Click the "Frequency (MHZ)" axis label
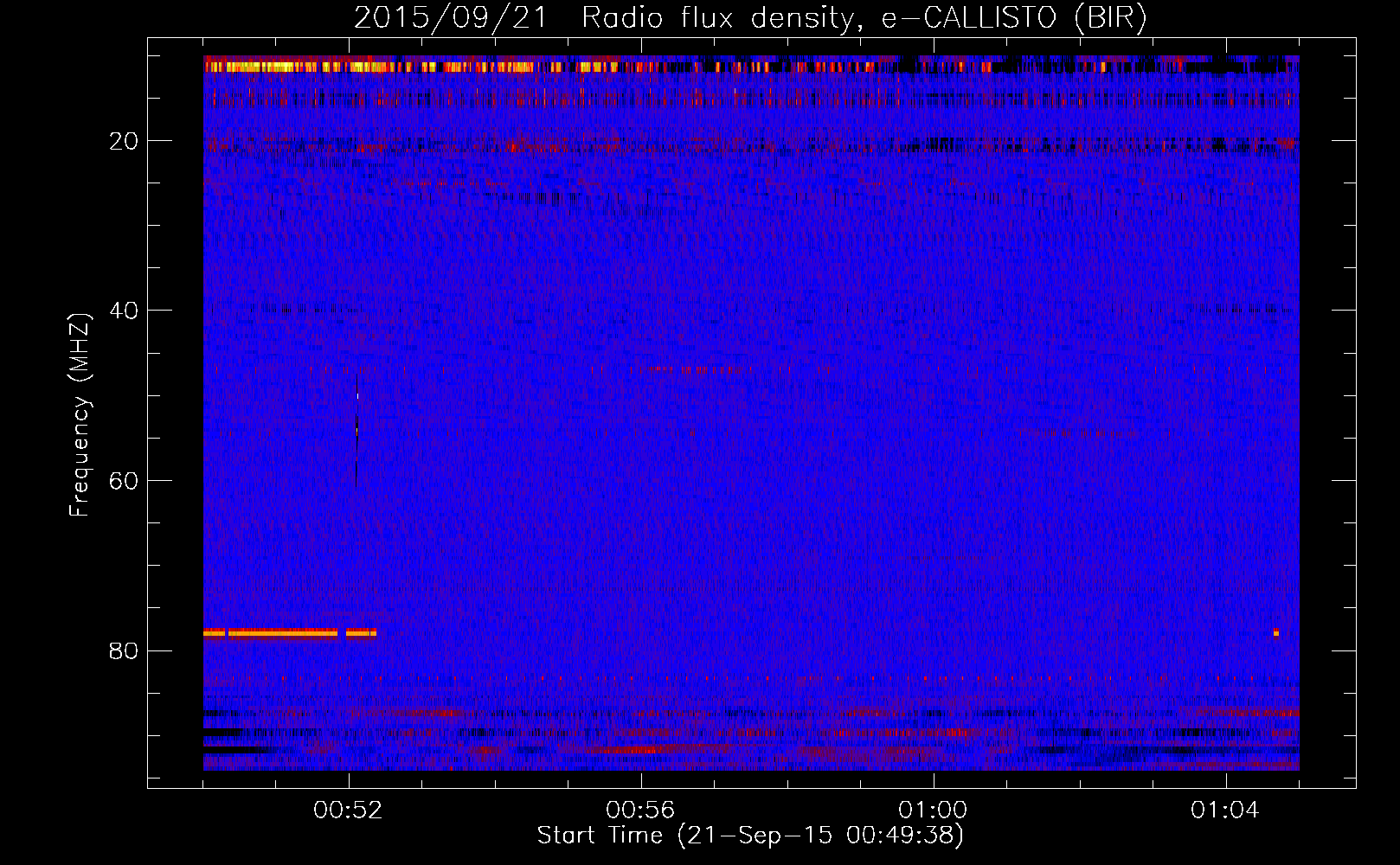This screenshot has width=1400, height=865. [x=80, y=415]
